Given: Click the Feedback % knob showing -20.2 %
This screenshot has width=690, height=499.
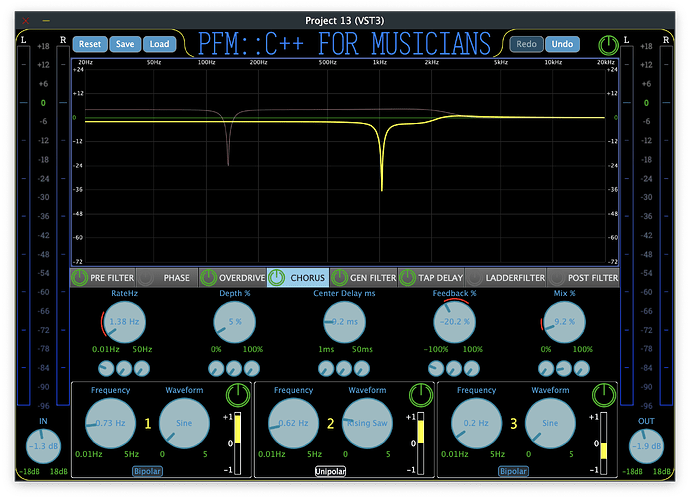Looking at the screenshot, I should point(455,322).
